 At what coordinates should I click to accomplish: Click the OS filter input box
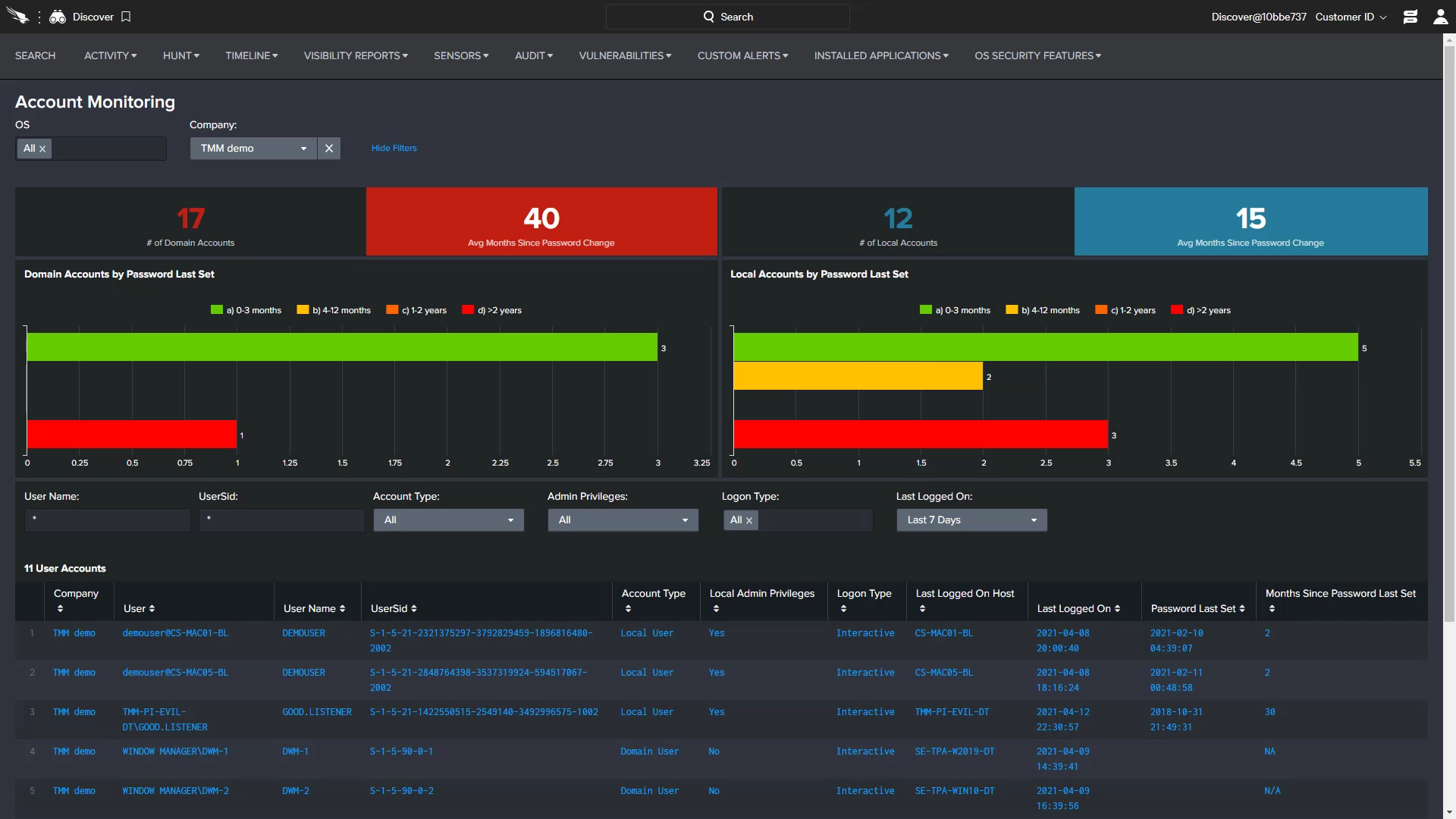tap(91, 149)
